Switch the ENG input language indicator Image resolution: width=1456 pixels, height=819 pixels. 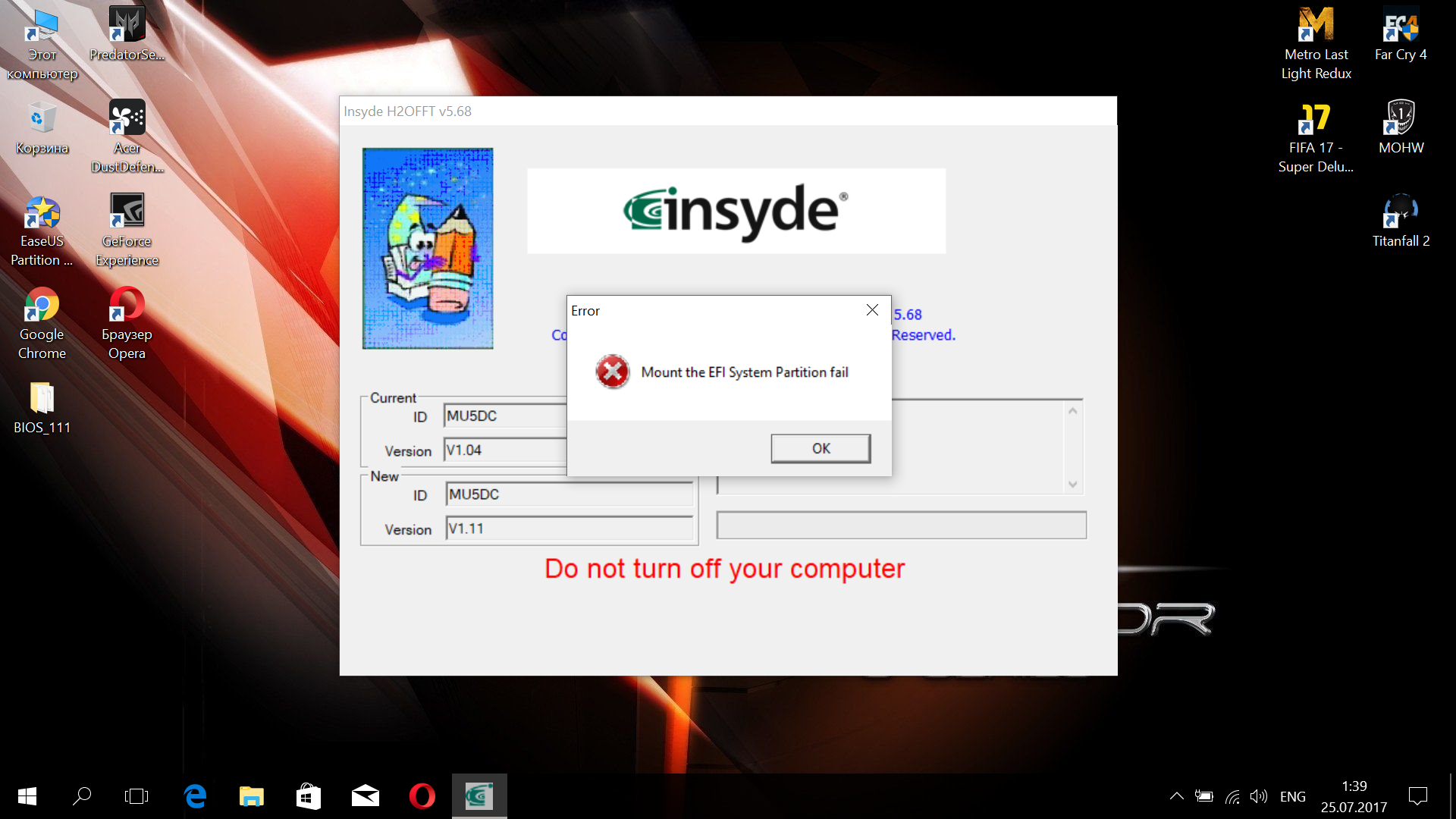coord(1292,796)
